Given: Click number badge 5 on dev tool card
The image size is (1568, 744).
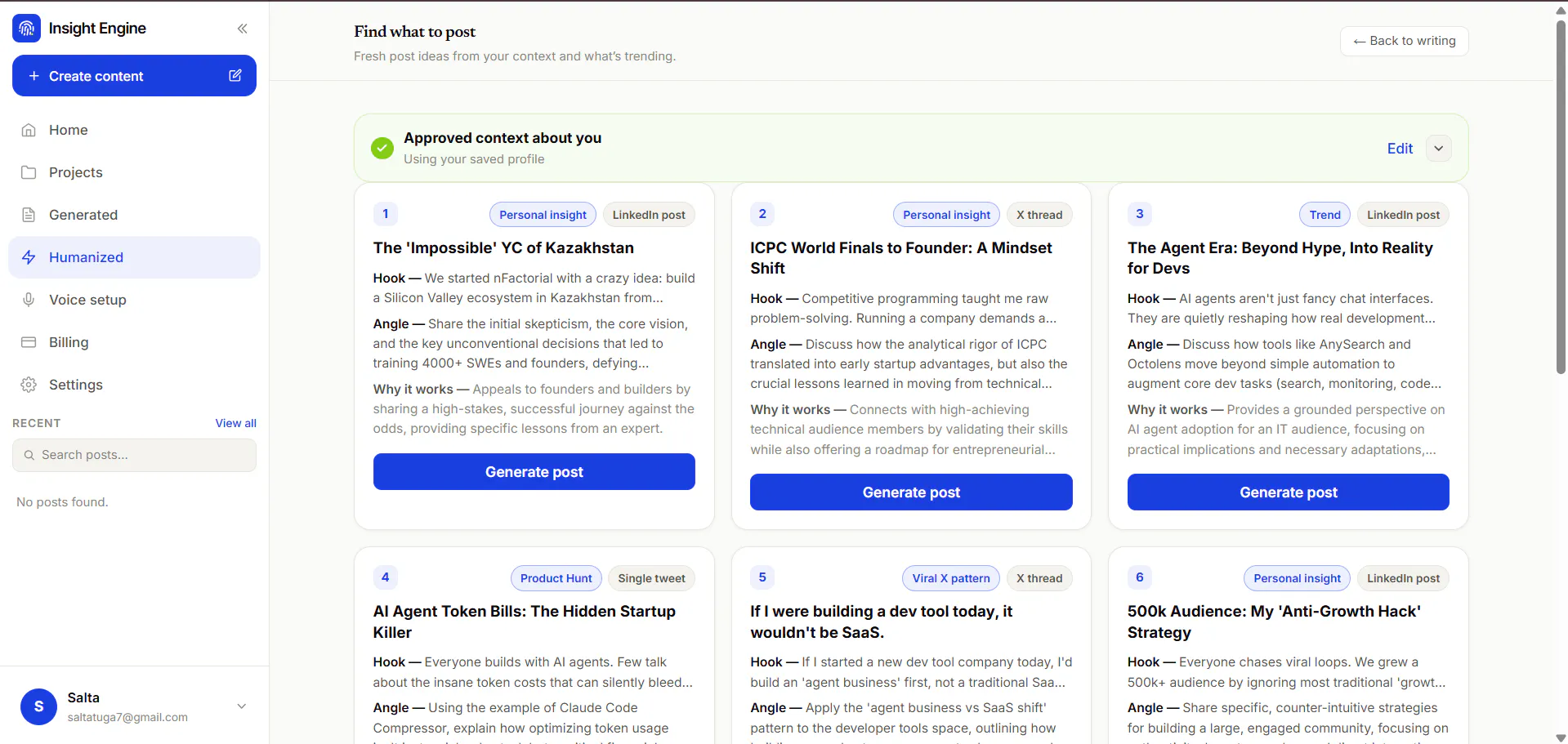Looking at the screenshot, I should (x=762, y=577).
